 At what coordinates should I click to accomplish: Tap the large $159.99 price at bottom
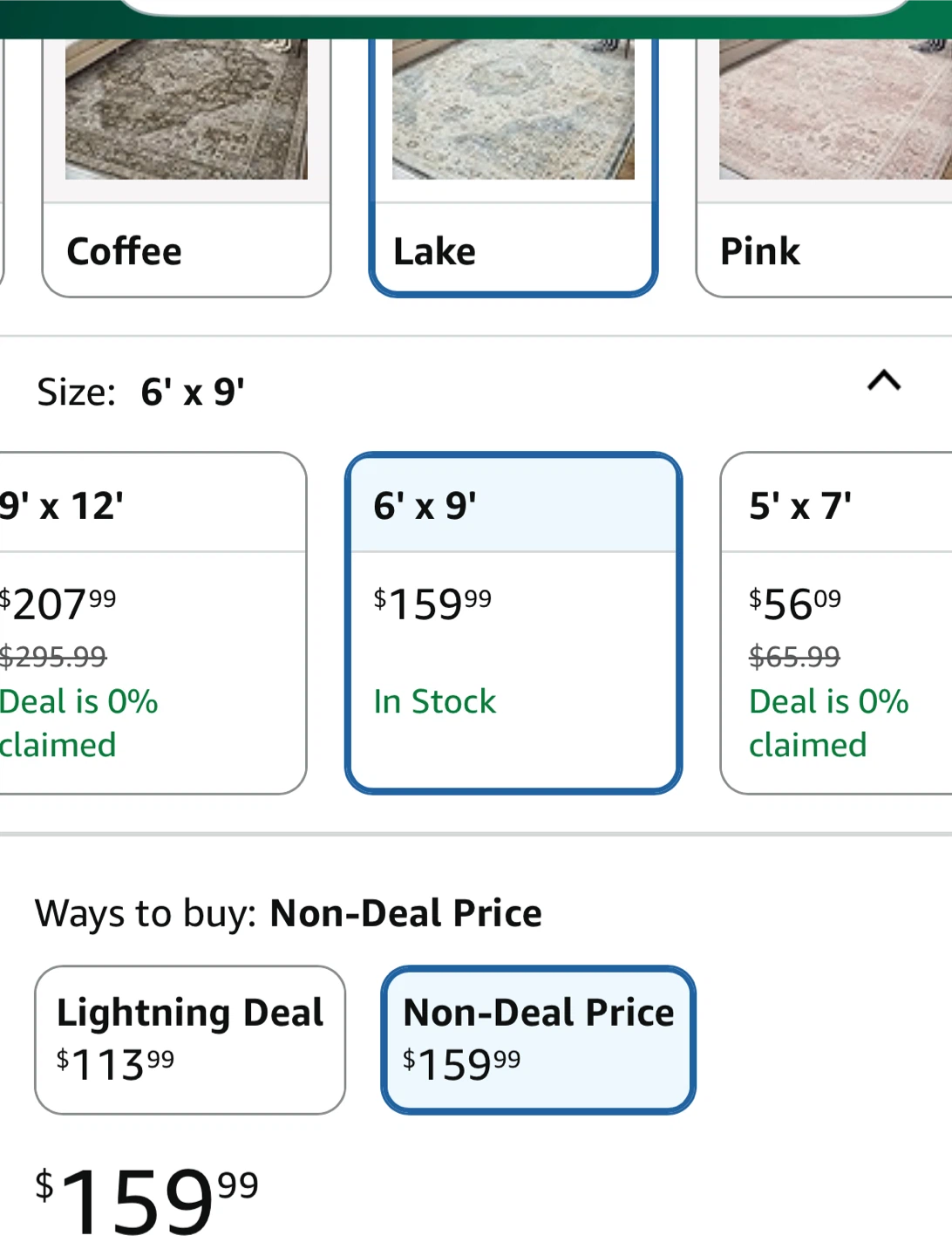pos(146,1201)
